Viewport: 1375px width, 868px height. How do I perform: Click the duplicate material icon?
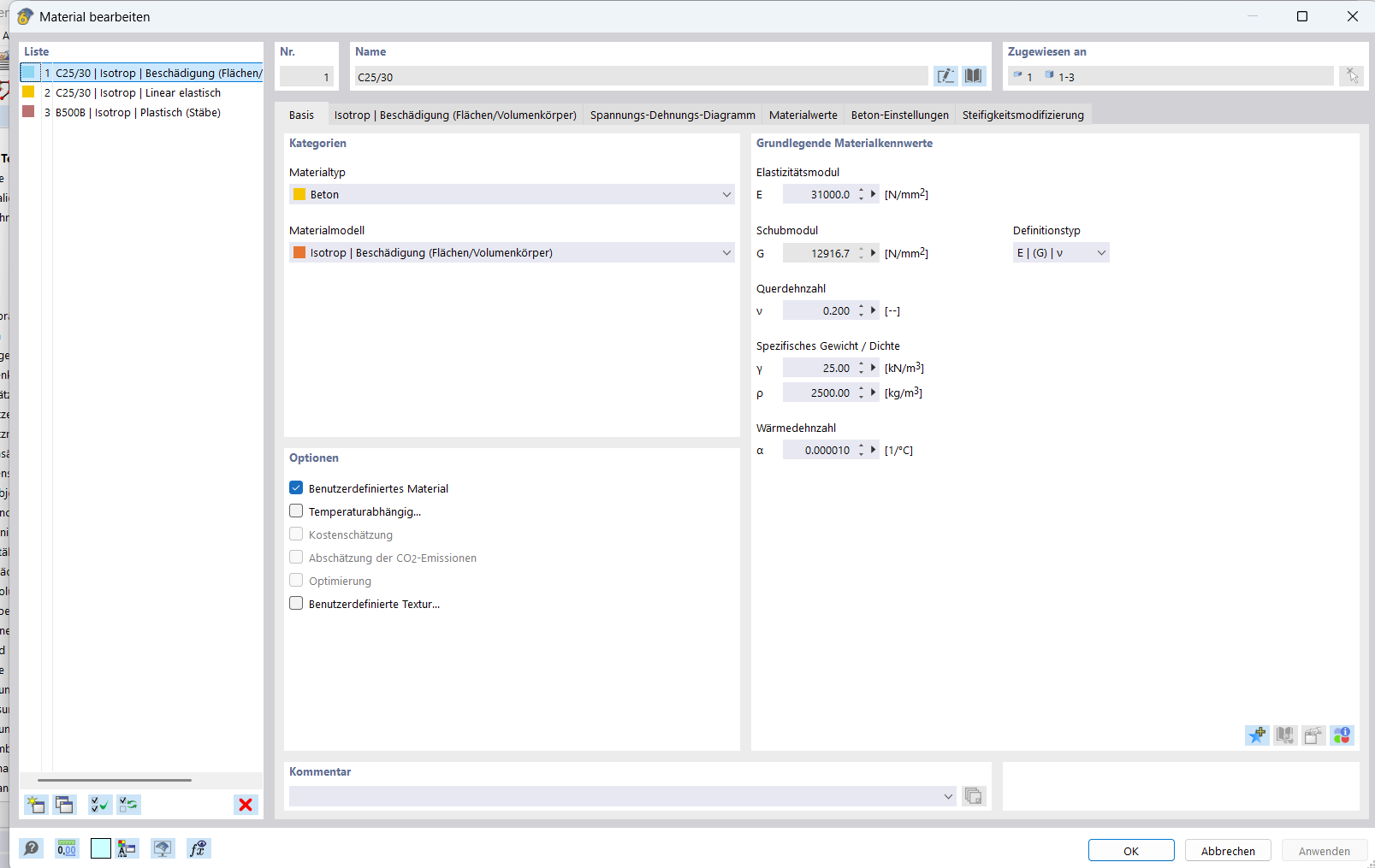(x=64, y=805)
